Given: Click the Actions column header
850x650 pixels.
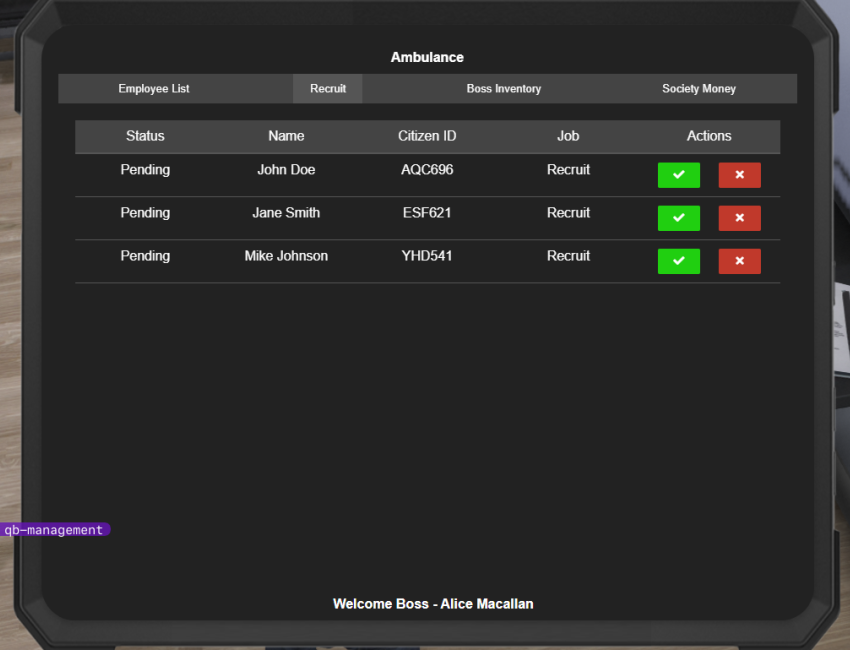Looking at the screenshot, I should (709, 136).
